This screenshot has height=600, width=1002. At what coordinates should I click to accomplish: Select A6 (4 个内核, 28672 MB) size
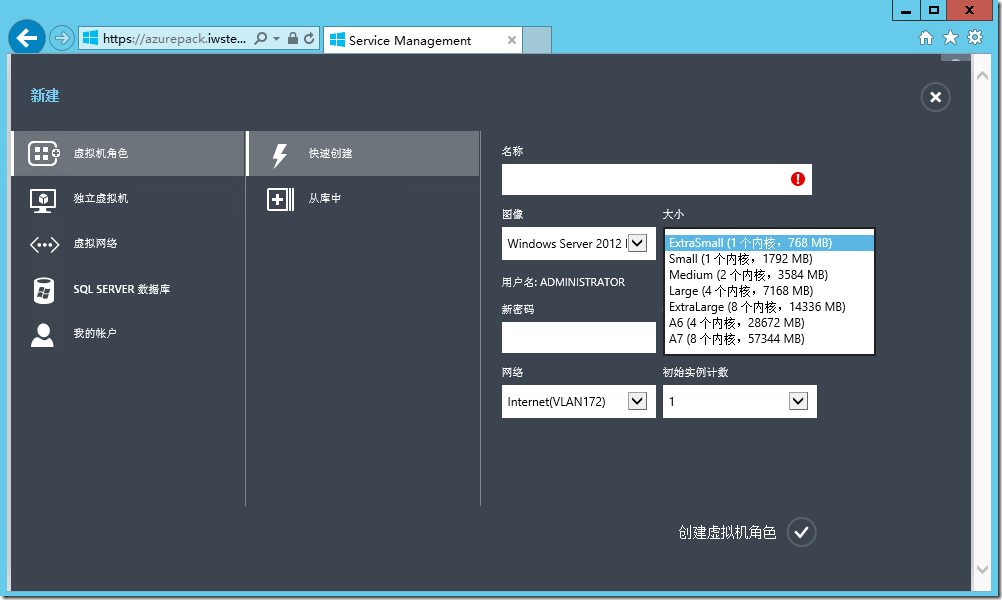[769, 323]
